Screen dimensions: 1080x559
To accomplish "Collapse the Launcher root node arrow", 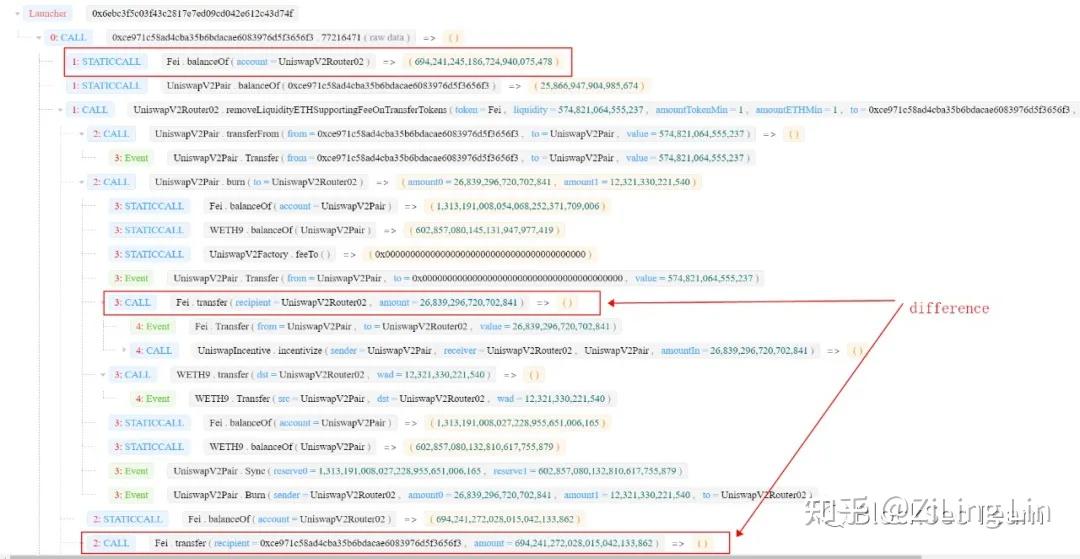I will (17, 13).
